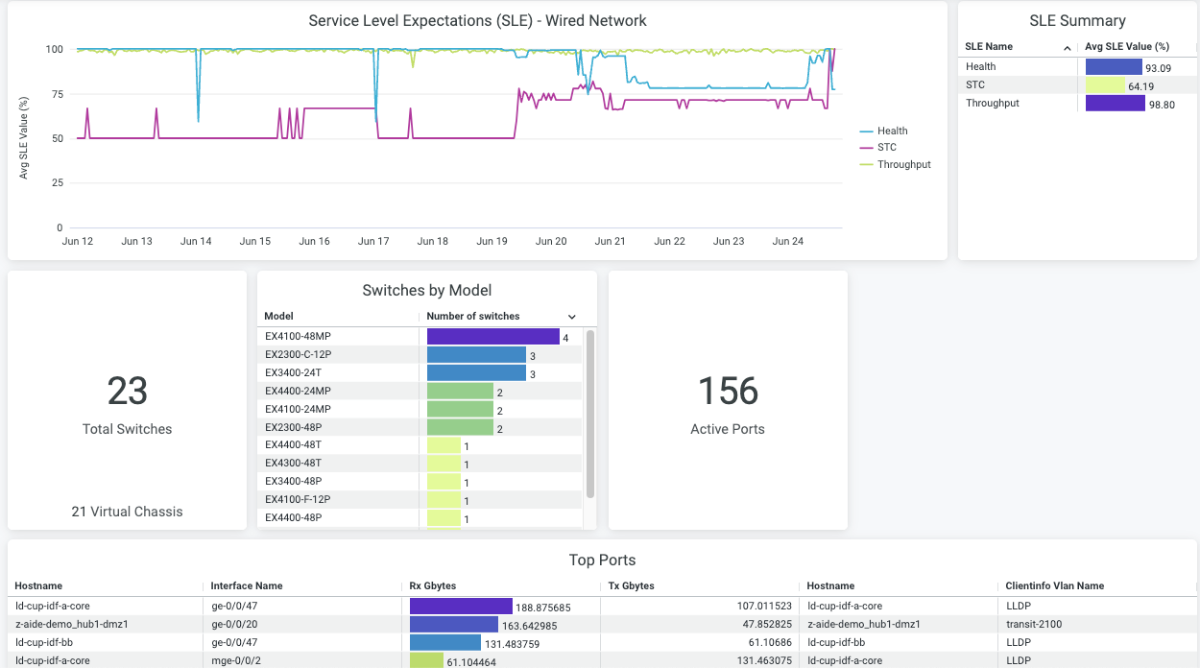Sort the table by the Model column
This screenshot has width=1200, height=668.
point(278,315)
